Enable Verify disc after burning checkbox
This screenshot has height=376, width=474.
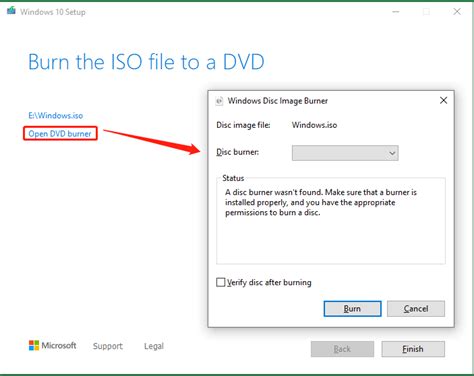click(x=221, y=282)
